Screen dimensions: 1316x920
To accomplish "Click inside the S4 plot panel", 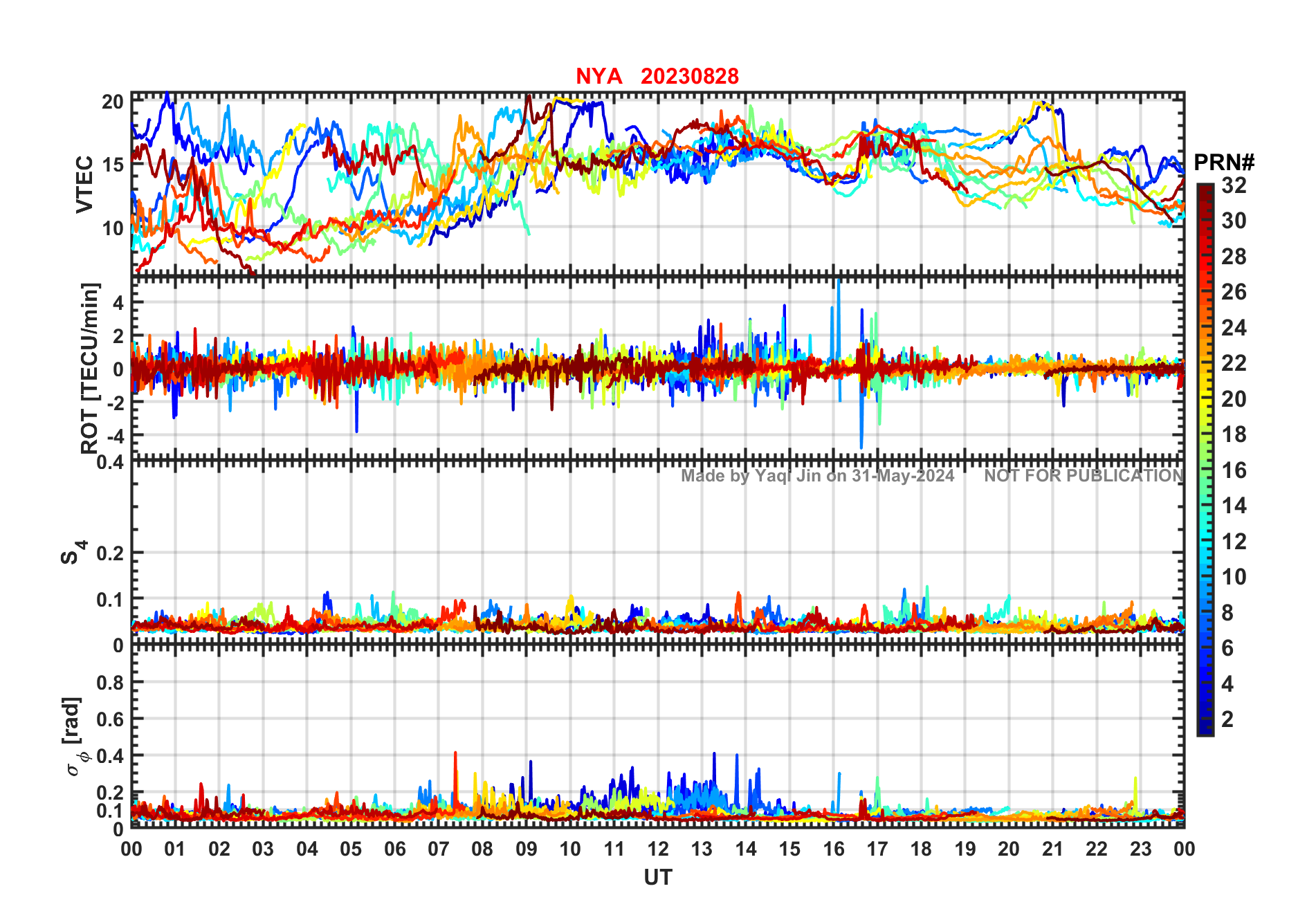I will pos(658,552).
